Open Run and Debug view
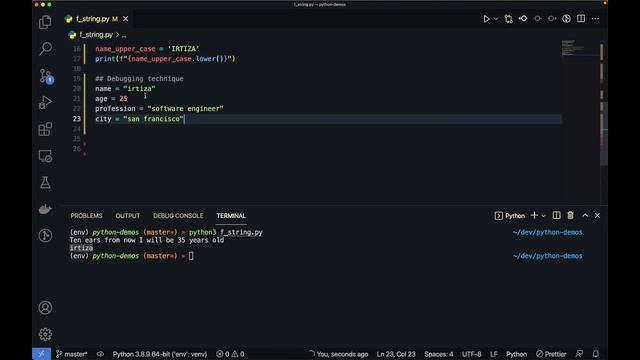The height and width of the screenshot is (360, 640). (x=45, y=102)
